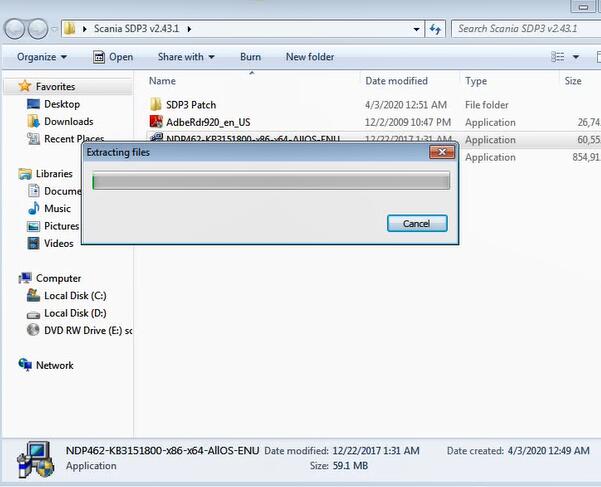The height and width of the screenshot is (487, 601).
Task: Sort by Size column header
Action: click(x=573, y=81)
